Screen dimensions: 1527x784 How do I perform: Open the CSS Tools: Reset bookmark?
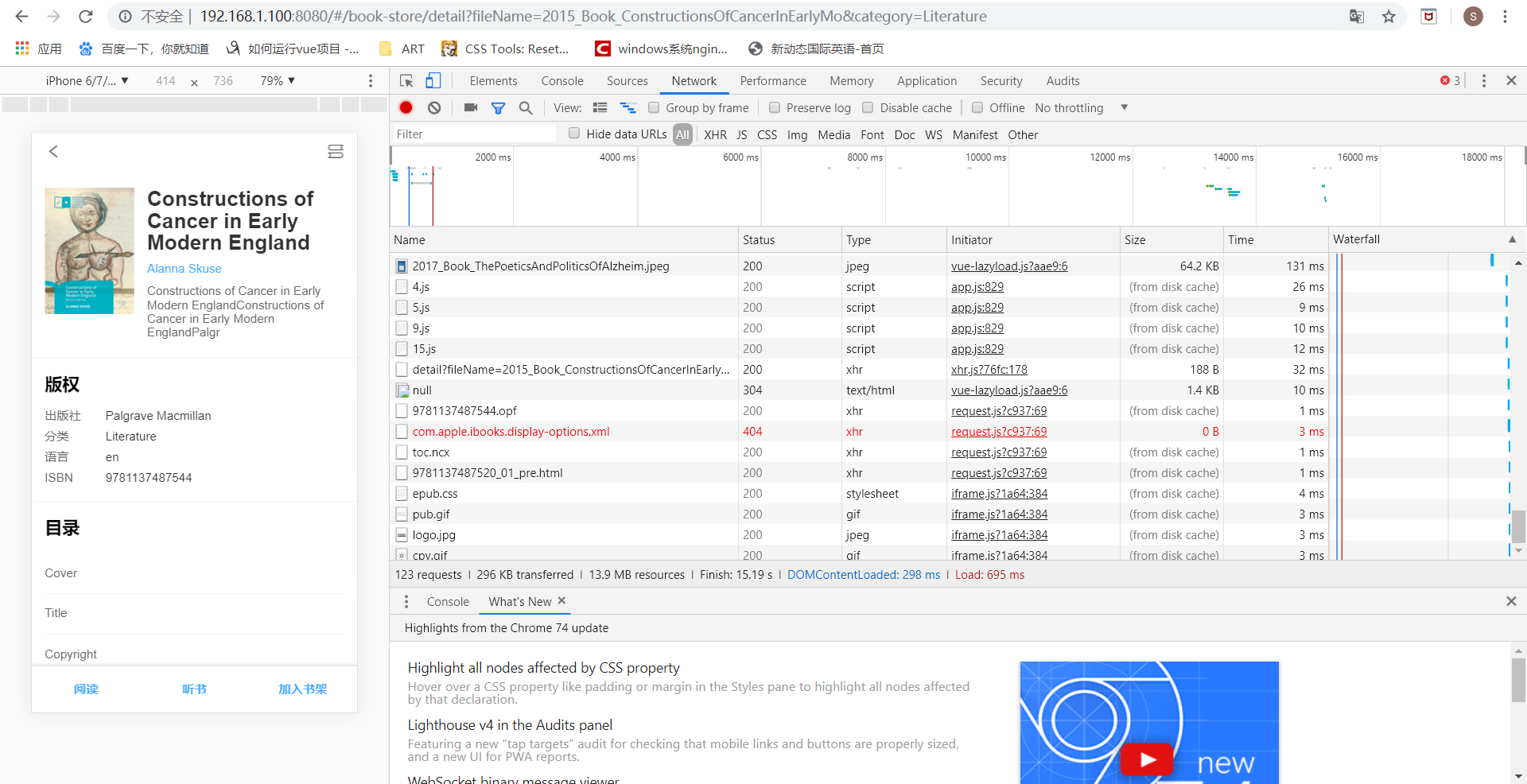click(x=506, y=49)
